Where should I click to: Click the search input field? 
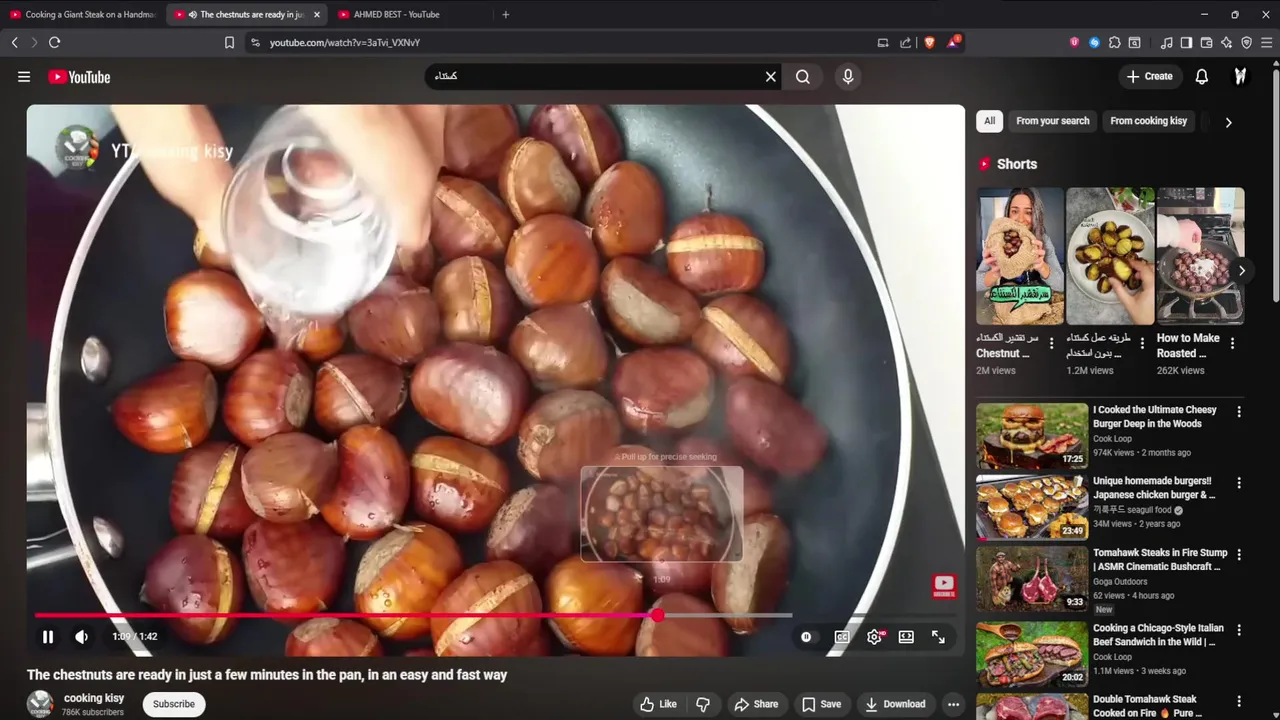click(x=595, y=77)
